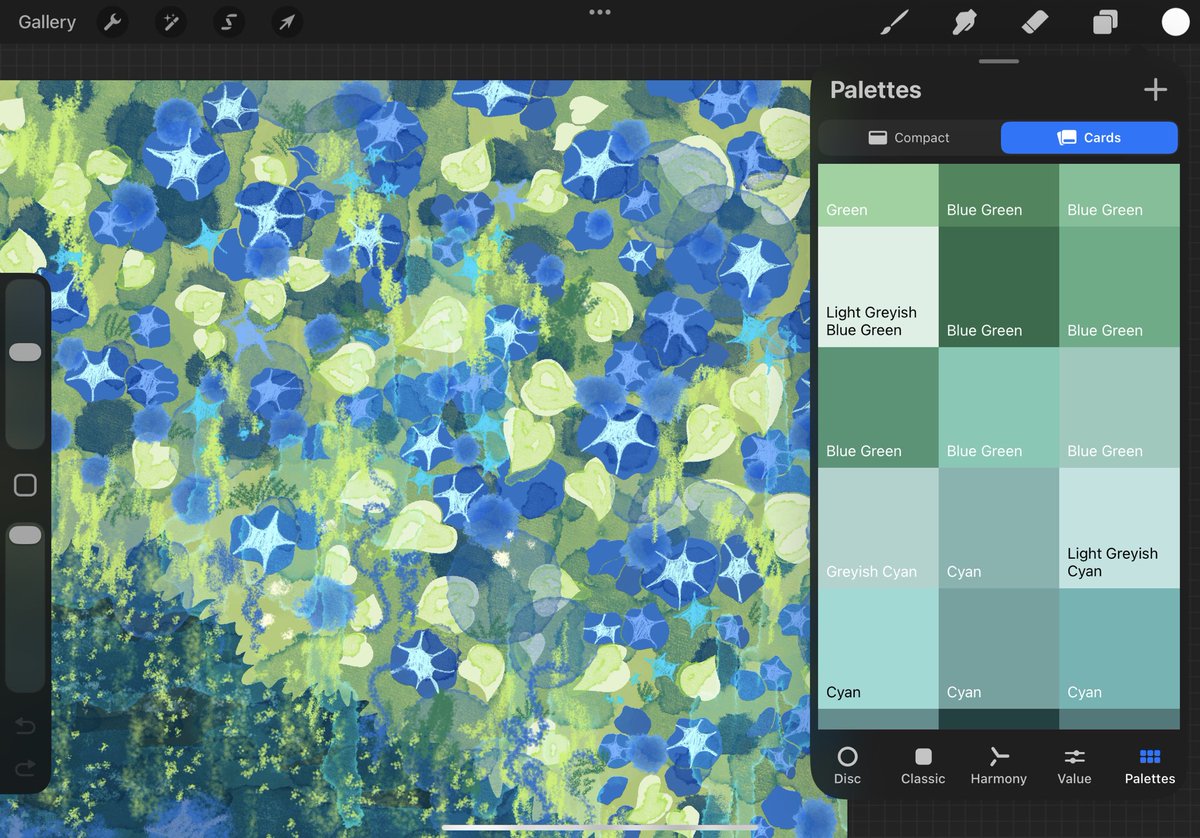This screenshot has height=838, width=1200.
Task: Pick the Light Greyish Blue Green swatch
Action: click(878, 287)
